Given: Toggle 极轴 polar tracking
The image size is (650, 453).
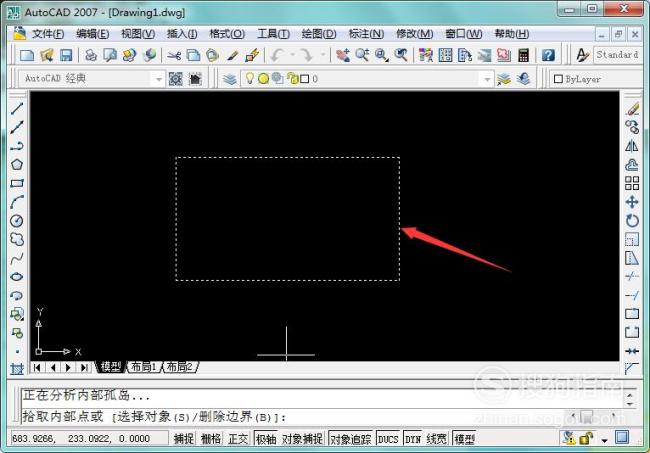Looking at the screenshot, I should [x=266, y=438].
